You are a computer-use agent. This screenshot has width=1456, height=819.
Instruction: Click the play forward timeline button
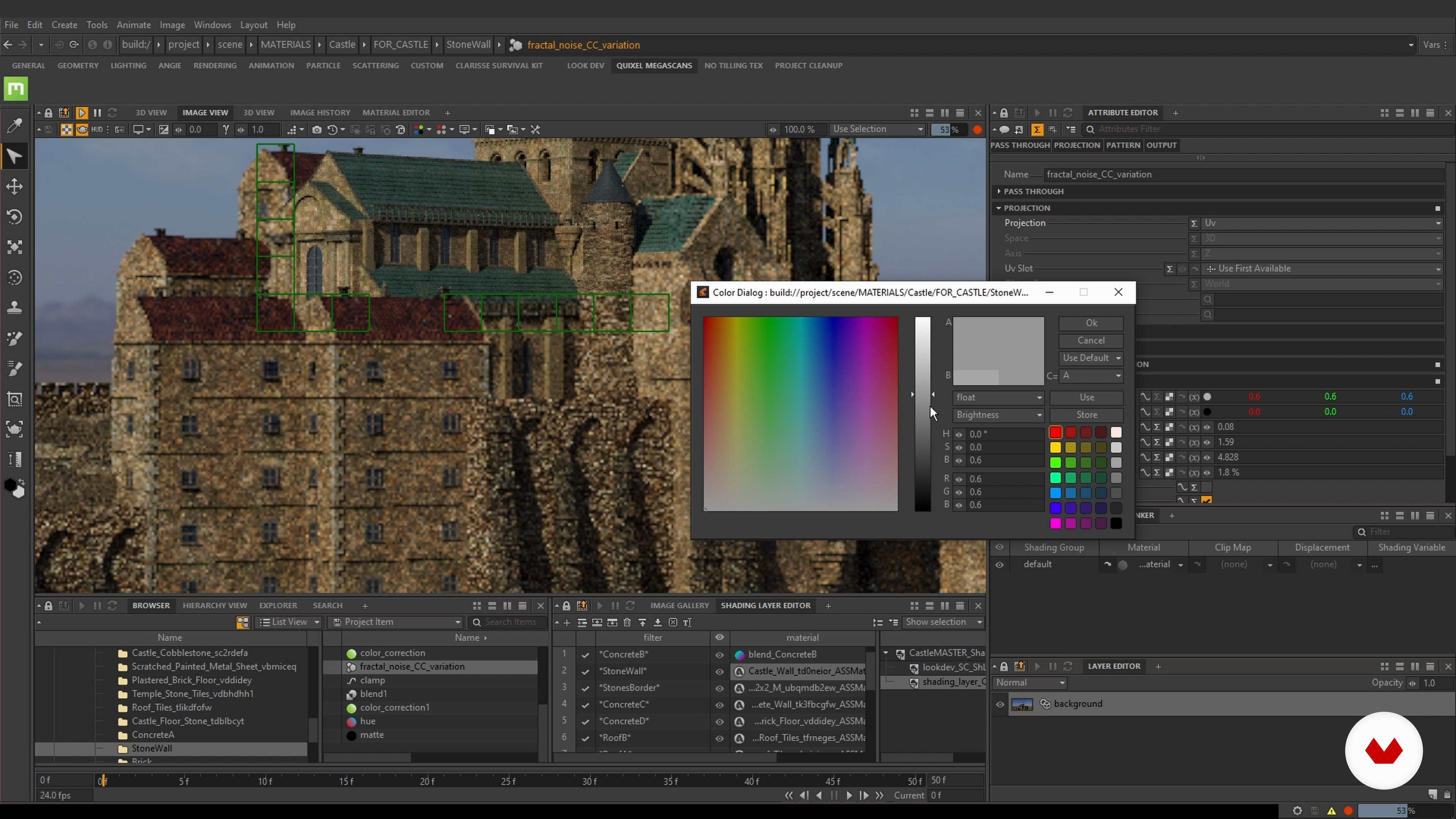tap(849, 795)
